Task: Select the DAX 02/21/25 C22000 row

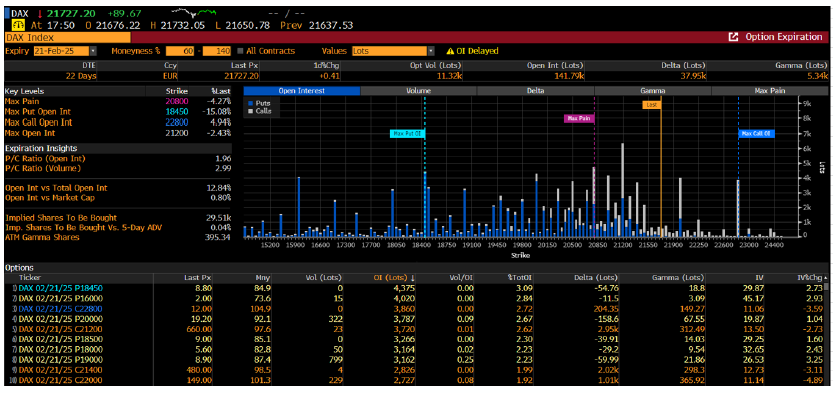Action: tap(414, 379)
